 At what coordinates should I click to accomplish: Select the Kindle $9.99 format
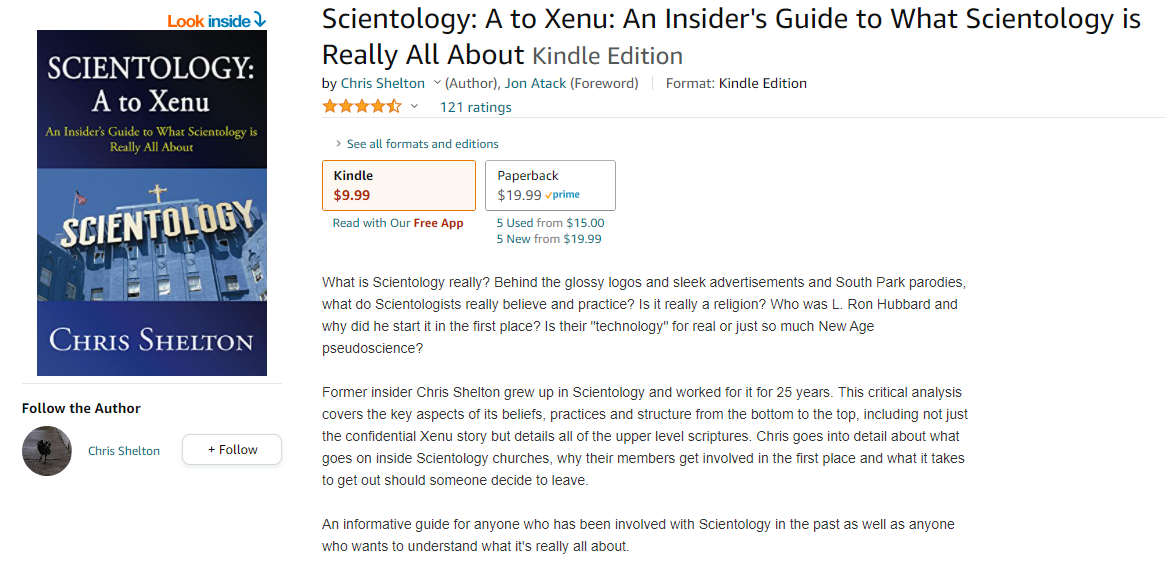(x=398, y=185)
